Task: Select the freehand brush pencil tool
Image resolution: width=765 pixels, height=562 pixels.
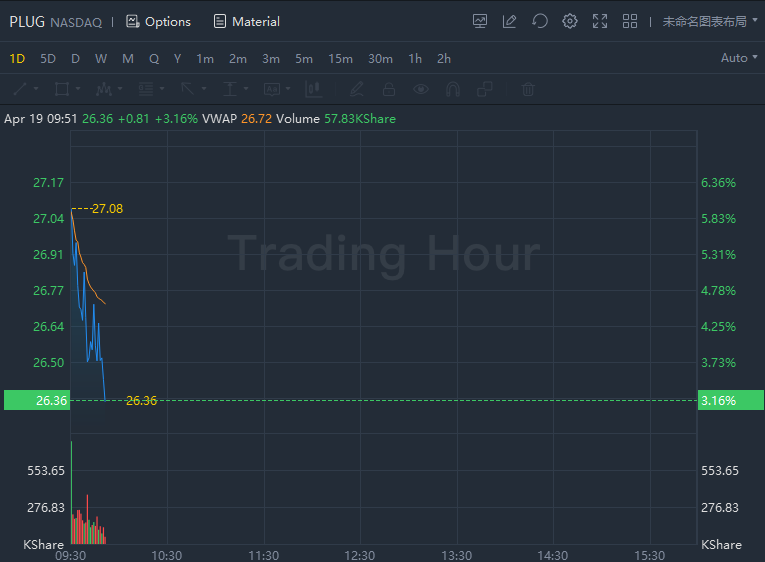Action: 357,89
